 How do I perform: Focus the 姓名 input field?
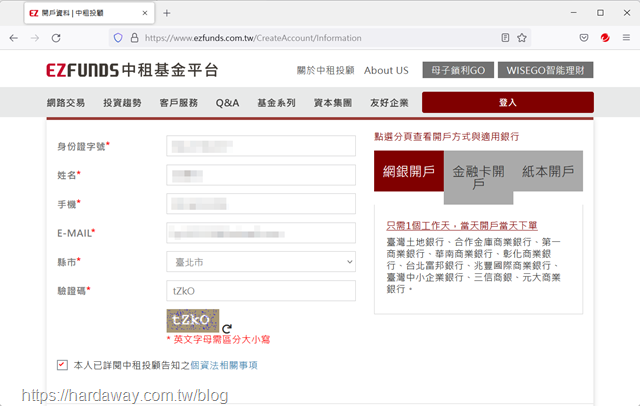click(x=261, y=175)
